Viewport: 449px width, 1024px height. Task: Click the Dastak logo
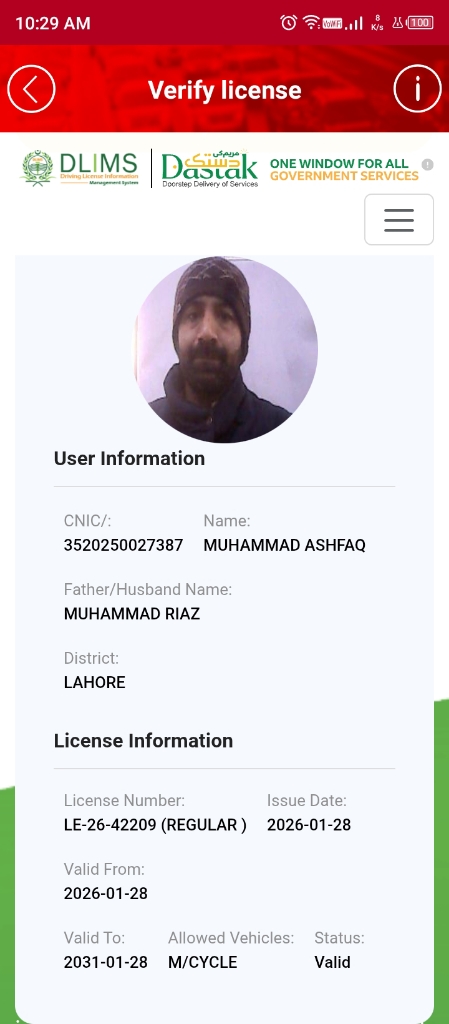click(x=209, y=168)
